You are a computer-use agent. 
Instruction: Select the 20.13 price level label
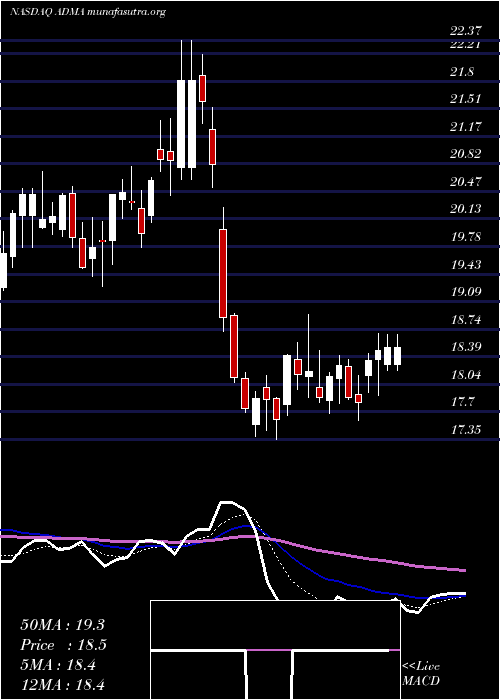466,209
